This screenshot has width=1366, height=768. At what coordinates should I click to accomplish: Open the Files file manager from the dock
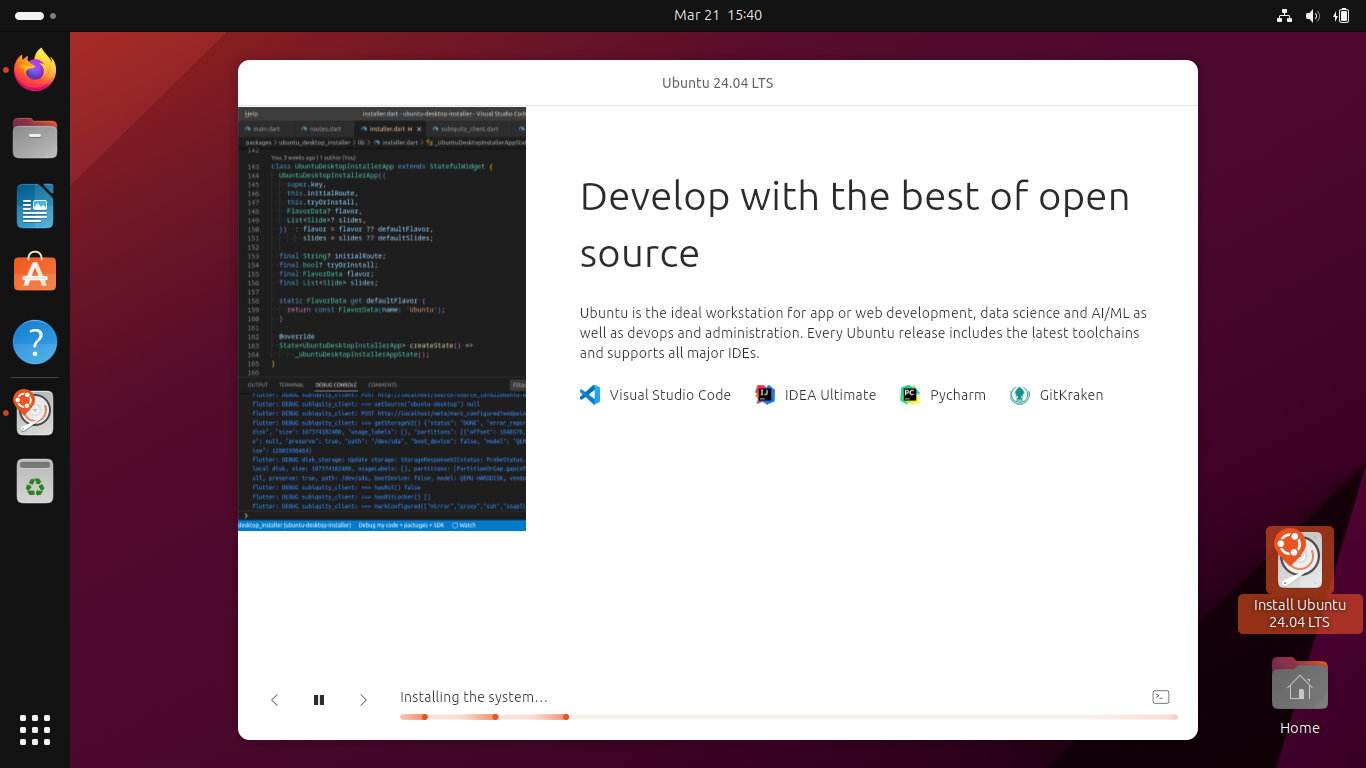coord(34,138)
